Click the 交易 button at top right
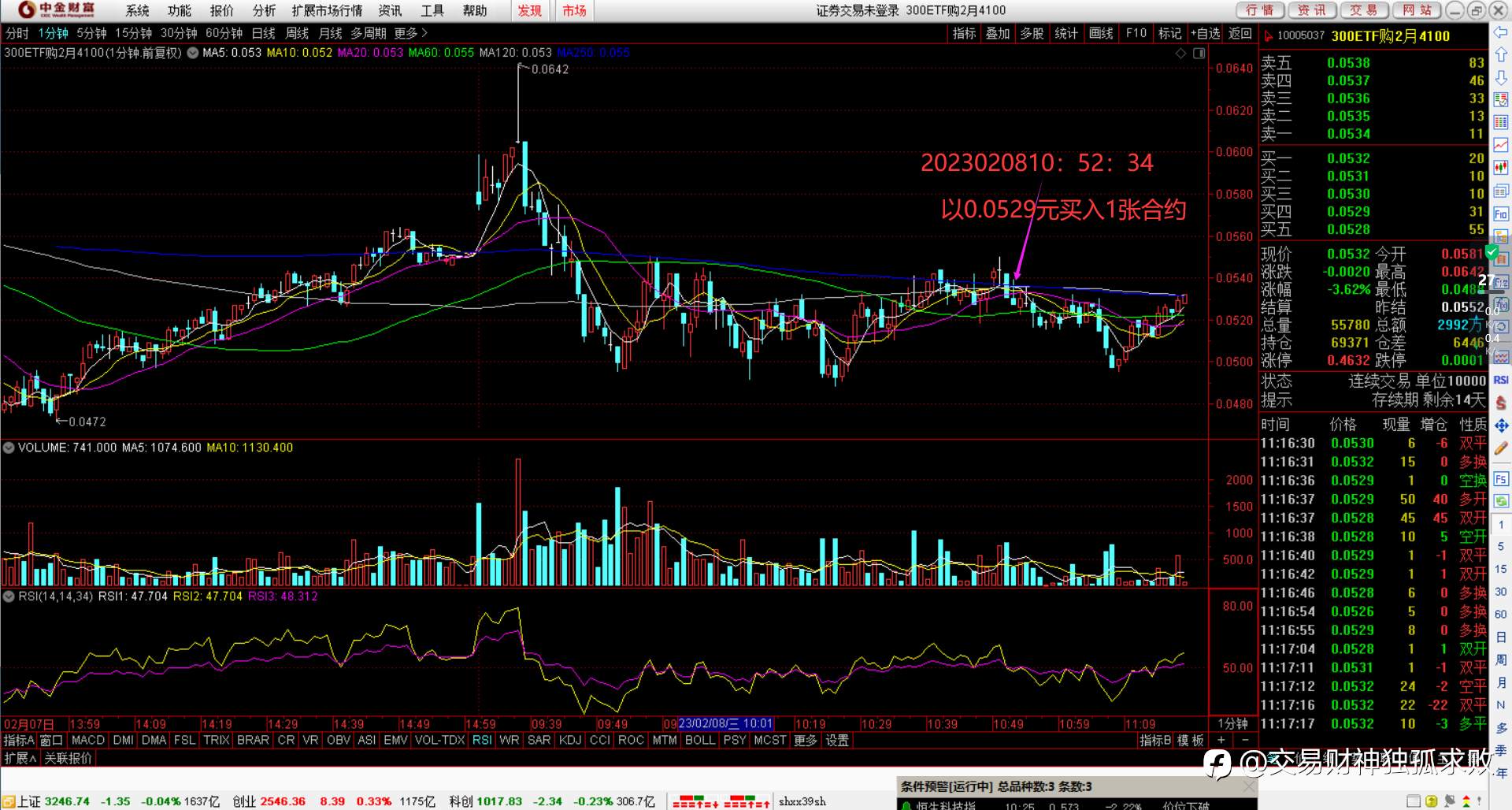Image resolution: width=1512 pixels, height=810 pixels. click(1363, 10)
